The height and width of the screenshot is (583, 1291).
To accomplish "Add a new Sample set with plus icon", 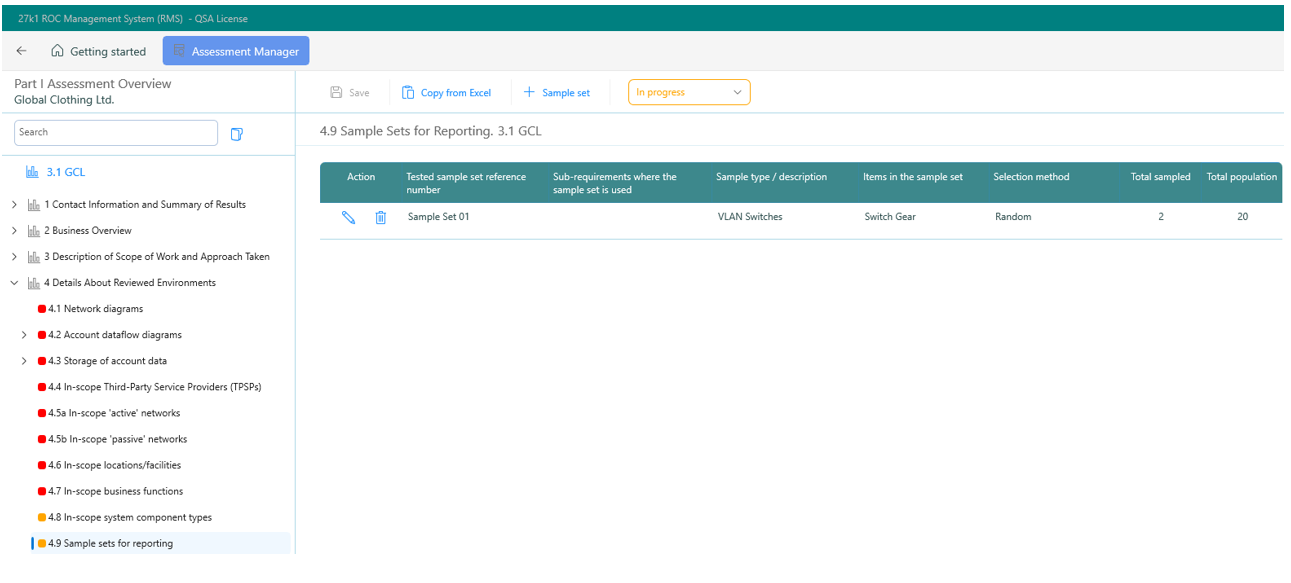I will click(557, 93).
